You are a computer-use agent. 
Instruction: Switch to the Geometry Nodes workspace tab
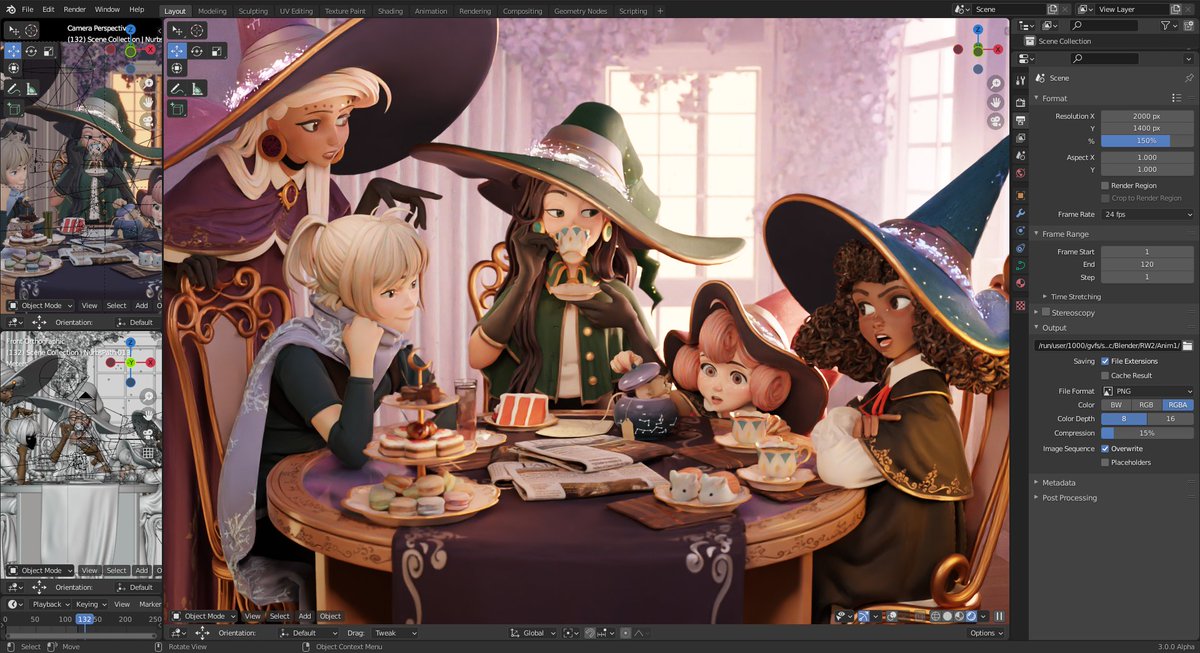click(x=580, y=11)
